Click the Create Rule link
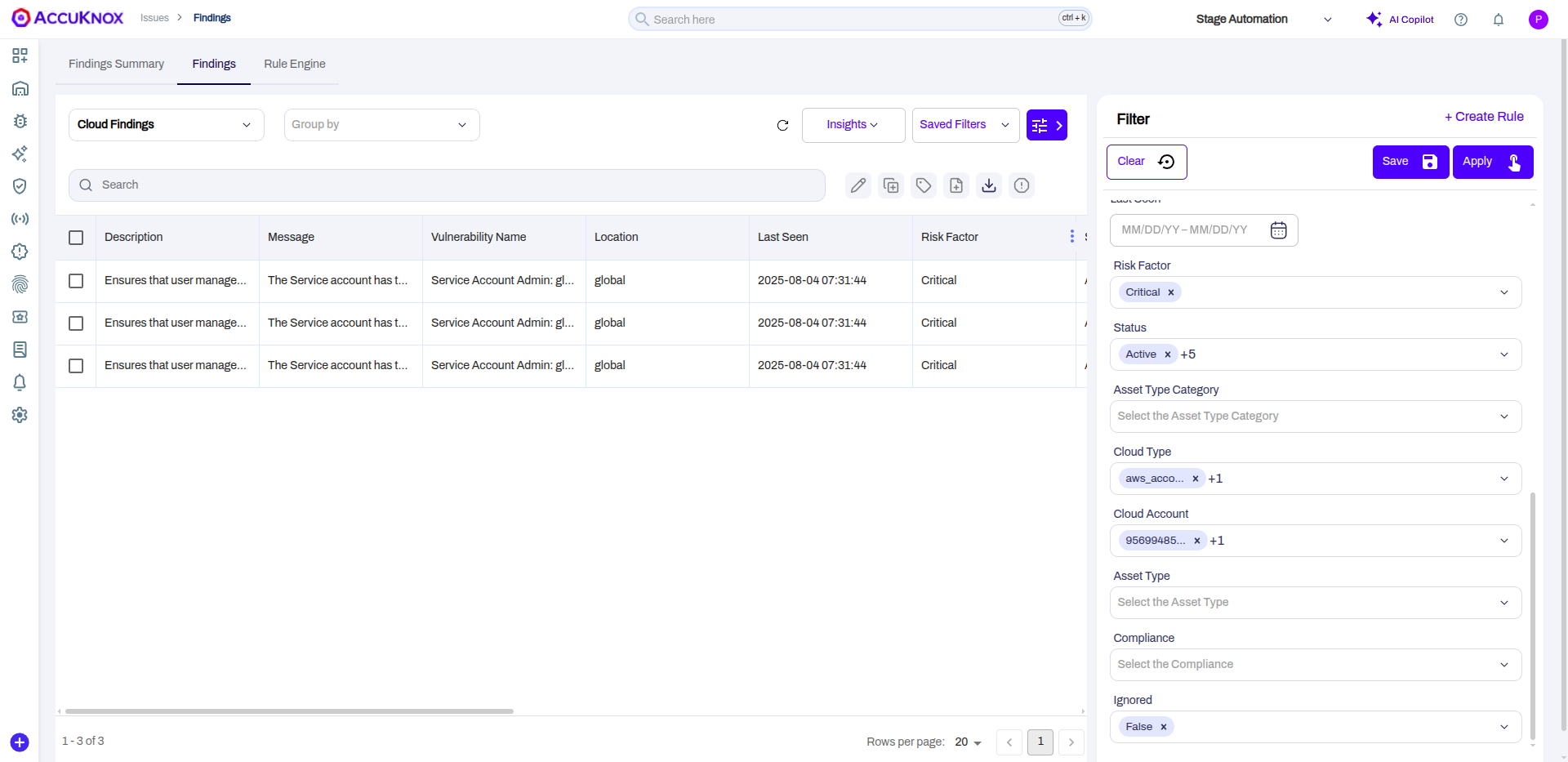 pyautogui.click(x=1484, y=116)
